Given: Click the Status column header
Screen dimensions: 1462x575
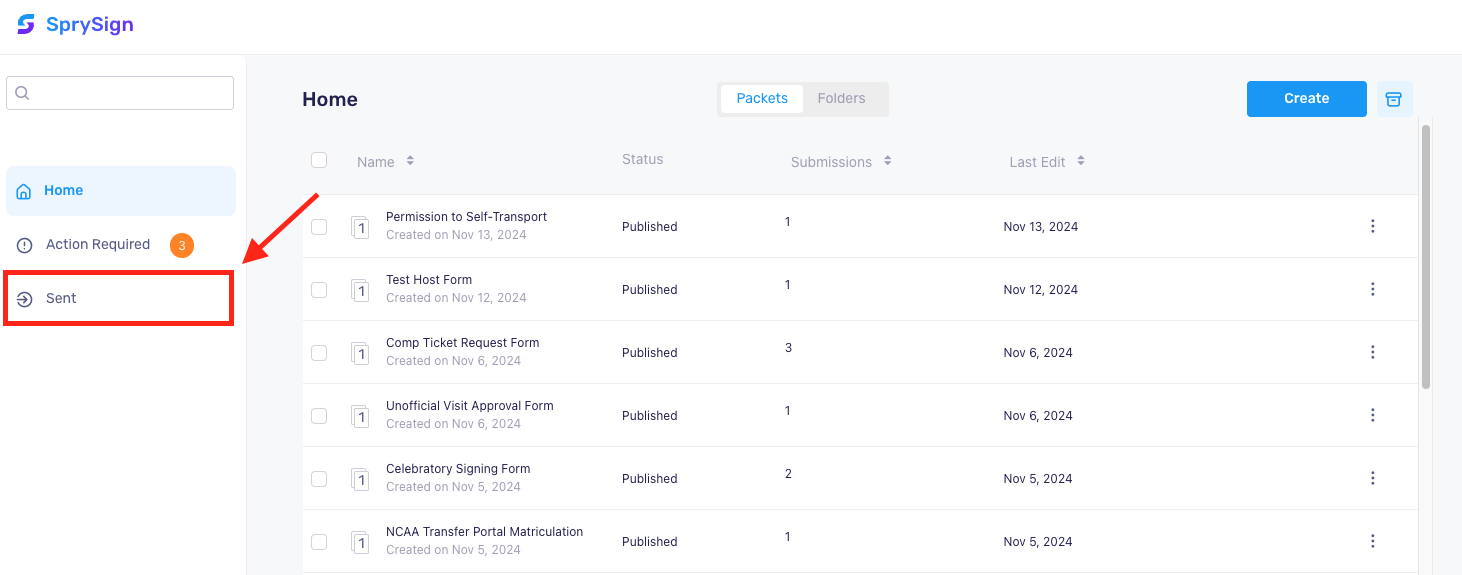Looking at the screenshot, I should click(642, 160).
